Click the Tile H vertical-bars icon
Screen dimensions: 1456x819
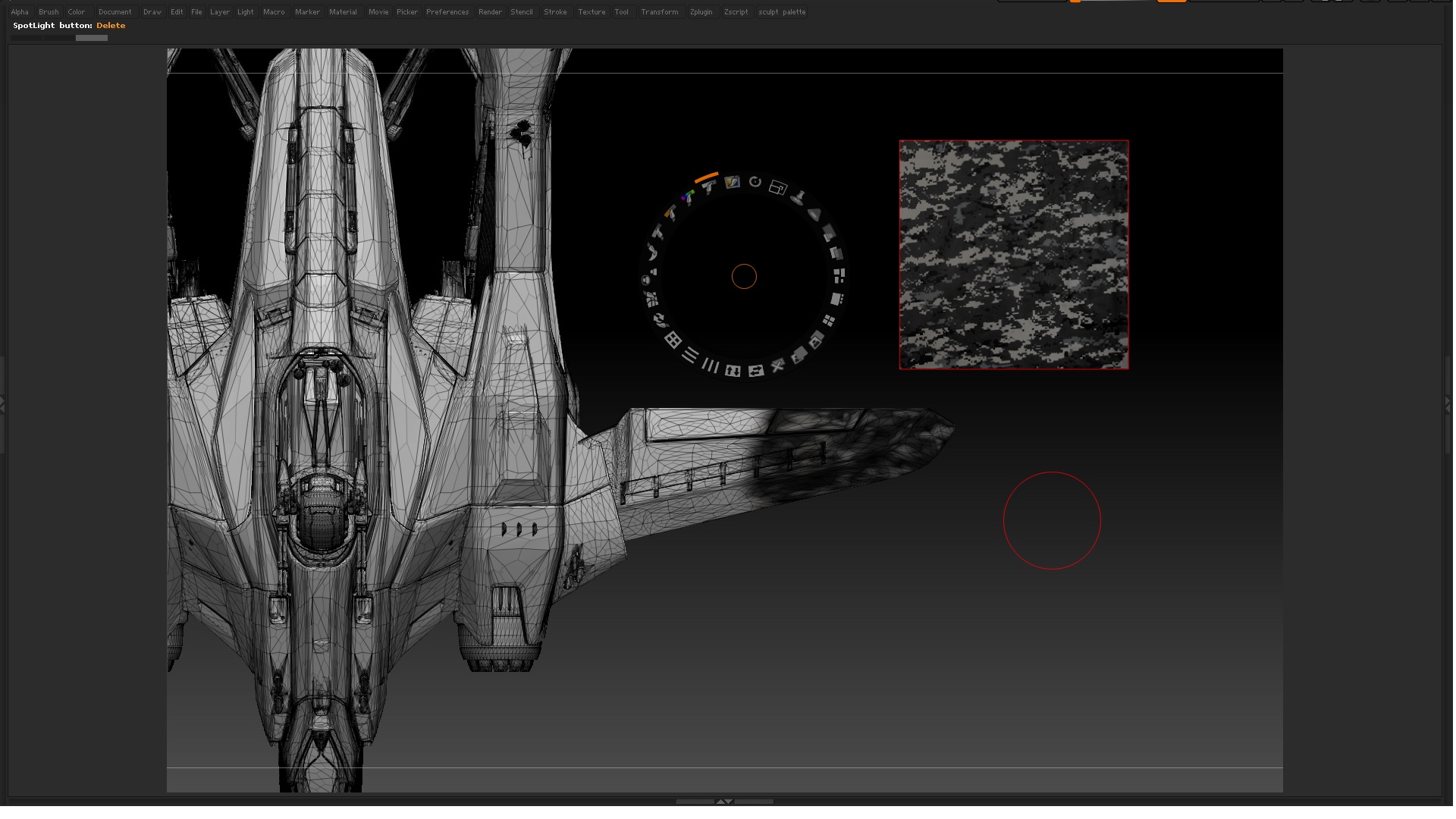711,365
